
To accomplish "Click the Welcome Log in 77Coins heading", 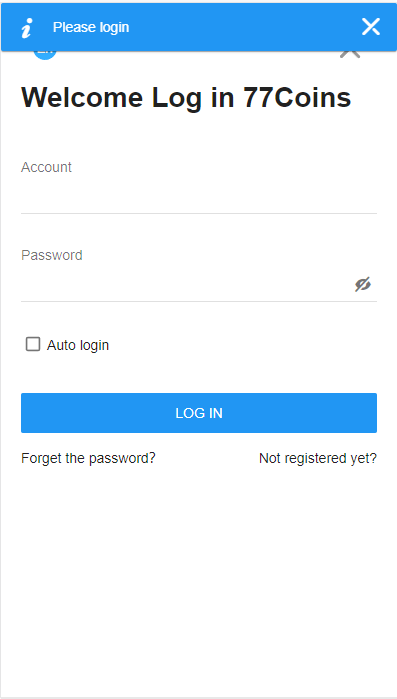I will (x=186, y=97).
